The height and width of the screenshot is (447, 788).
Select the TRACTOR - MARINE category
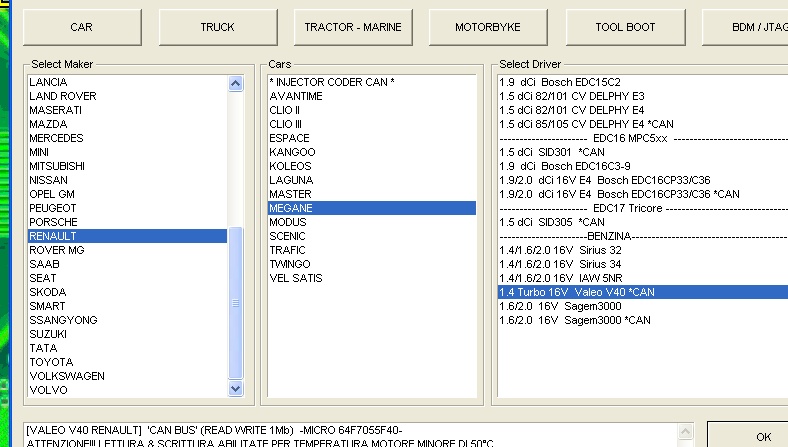353,27
